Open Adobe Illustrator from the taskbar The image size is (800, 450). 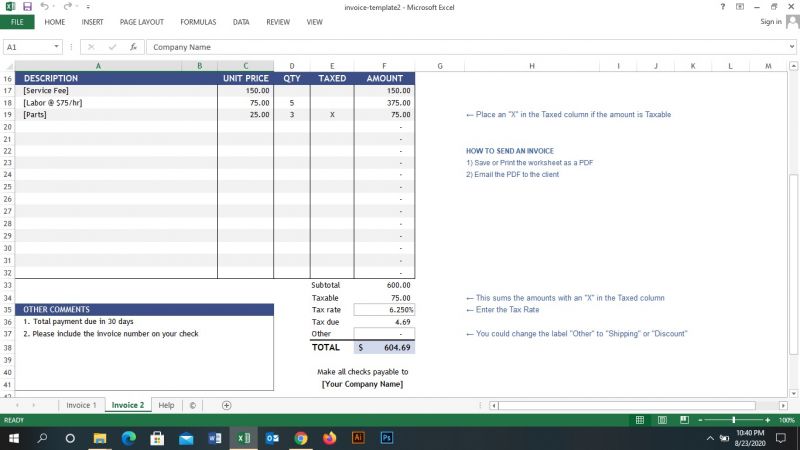358,438
